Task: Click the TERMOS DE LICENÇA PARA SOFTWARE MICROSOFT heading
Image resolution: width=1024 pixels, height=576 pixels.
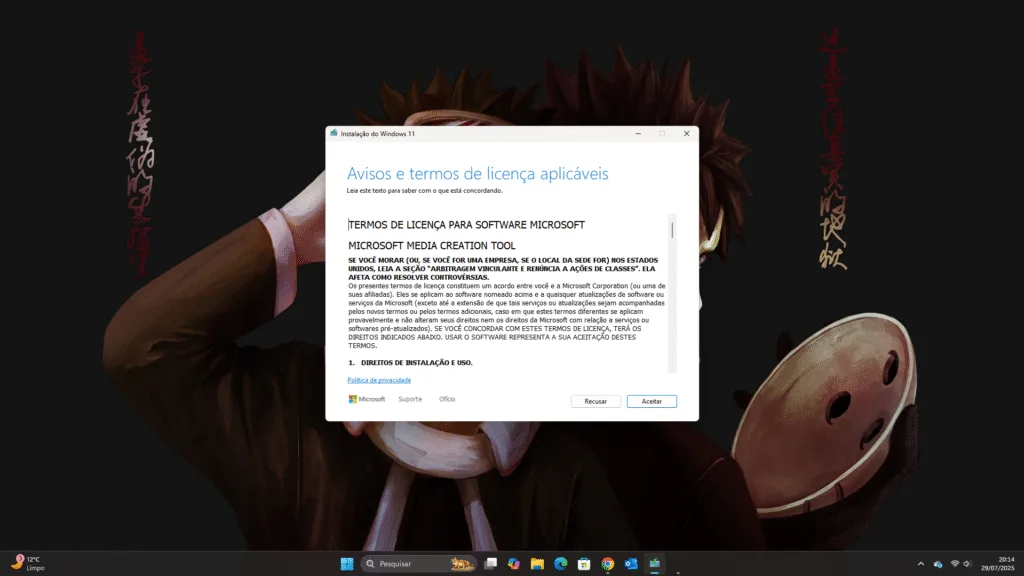Action: pyautogui.click(x=466, y=225)
